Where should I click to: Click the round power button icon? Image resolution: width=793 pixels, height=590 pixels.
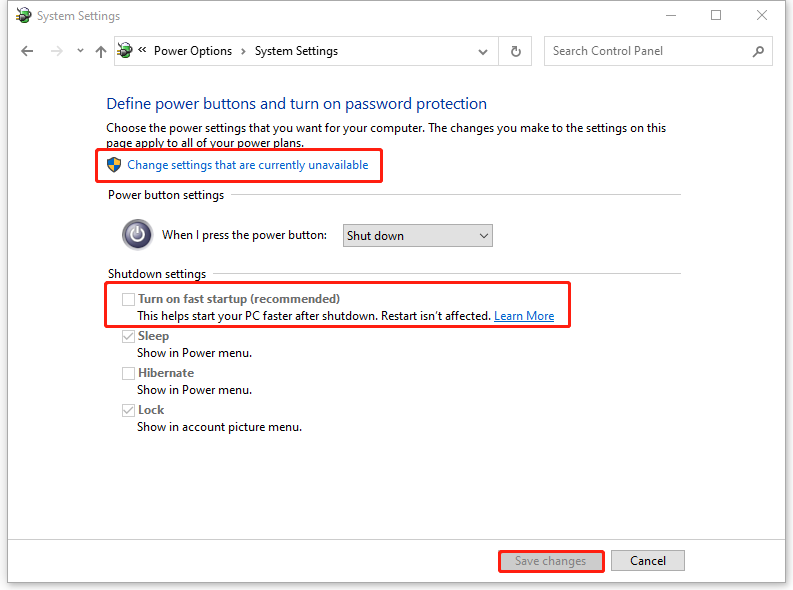tap(137, 235)
